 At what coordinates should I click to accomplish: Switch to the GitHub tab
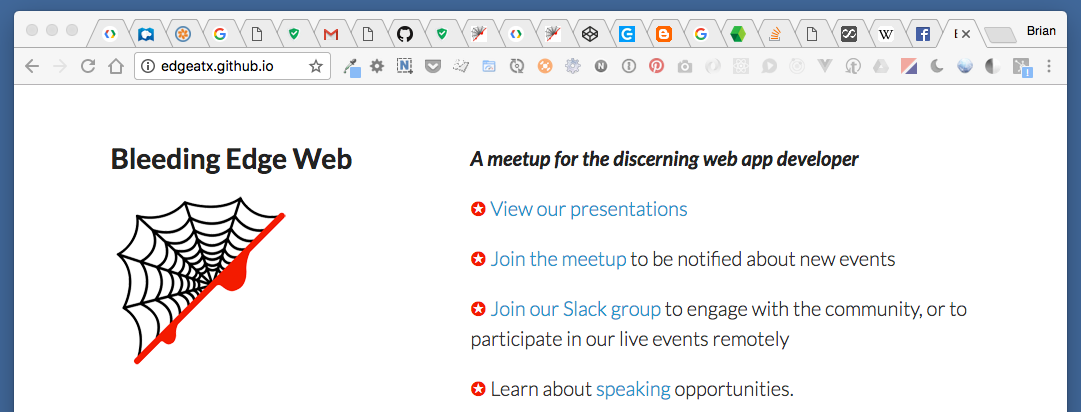coord(405,33)
